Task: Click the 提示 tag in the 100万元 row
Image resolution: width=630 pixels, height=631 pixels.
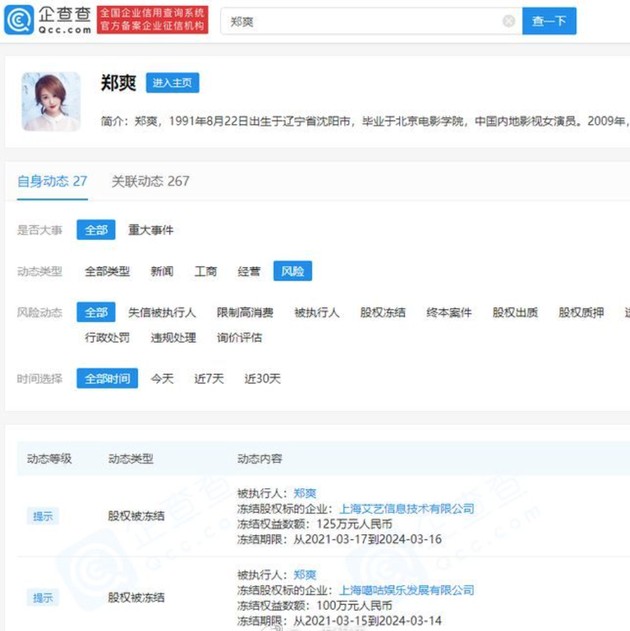Action: pyautogui.click(x=43, y=598)
